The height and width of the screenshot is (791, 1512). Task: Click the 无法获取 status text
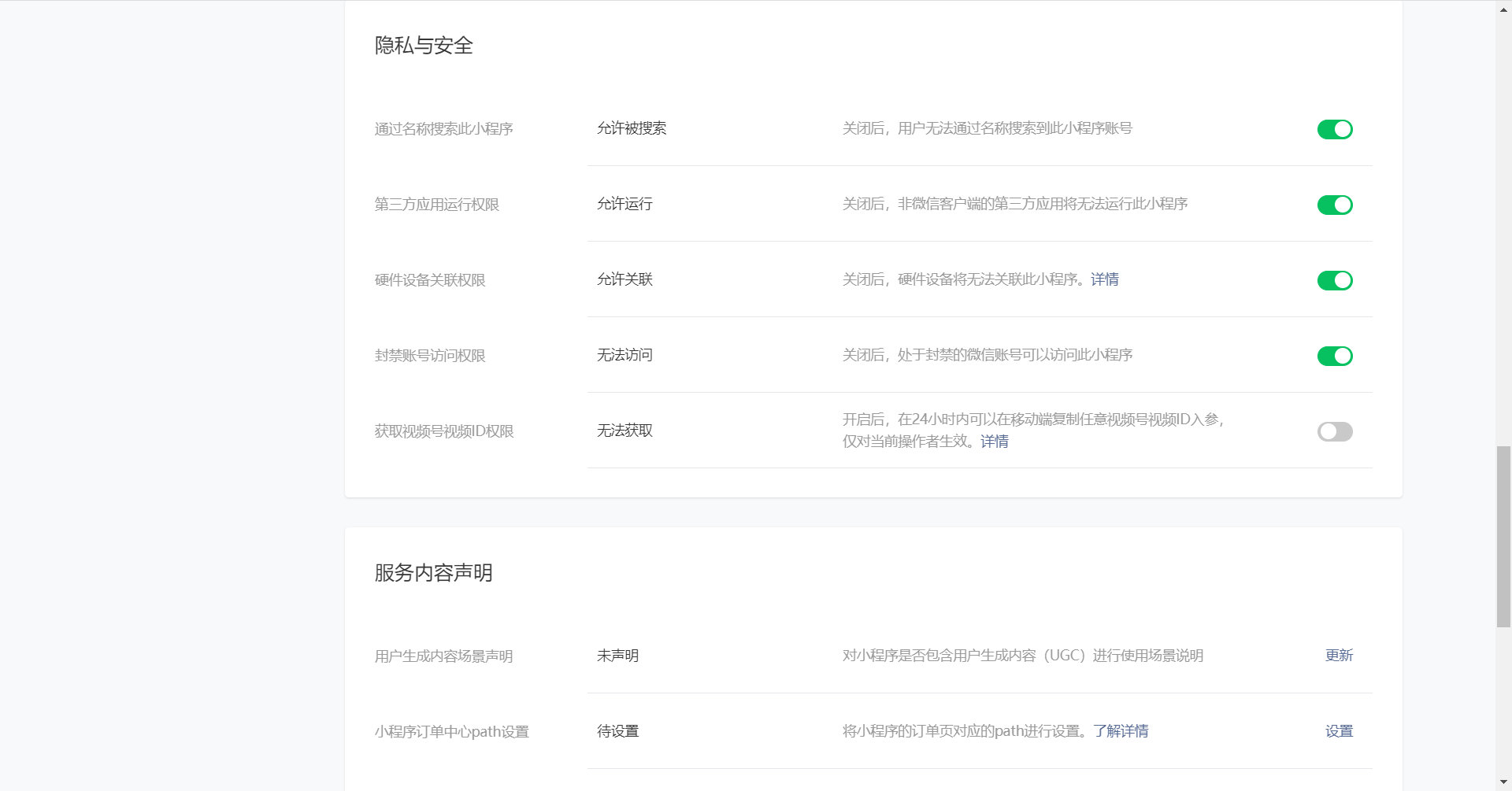coord(624,431)
